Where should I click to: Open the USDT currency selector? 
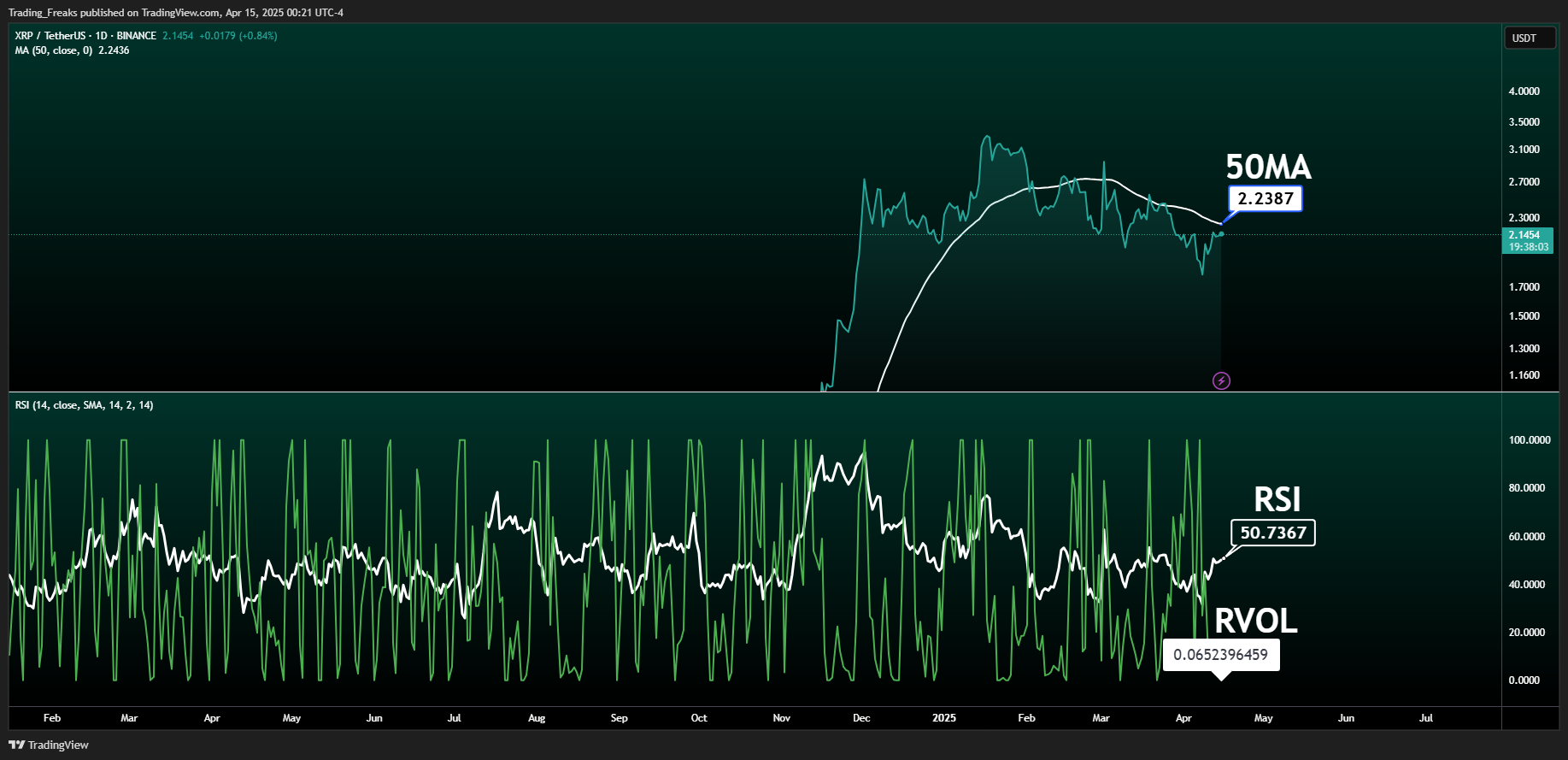1530,38
